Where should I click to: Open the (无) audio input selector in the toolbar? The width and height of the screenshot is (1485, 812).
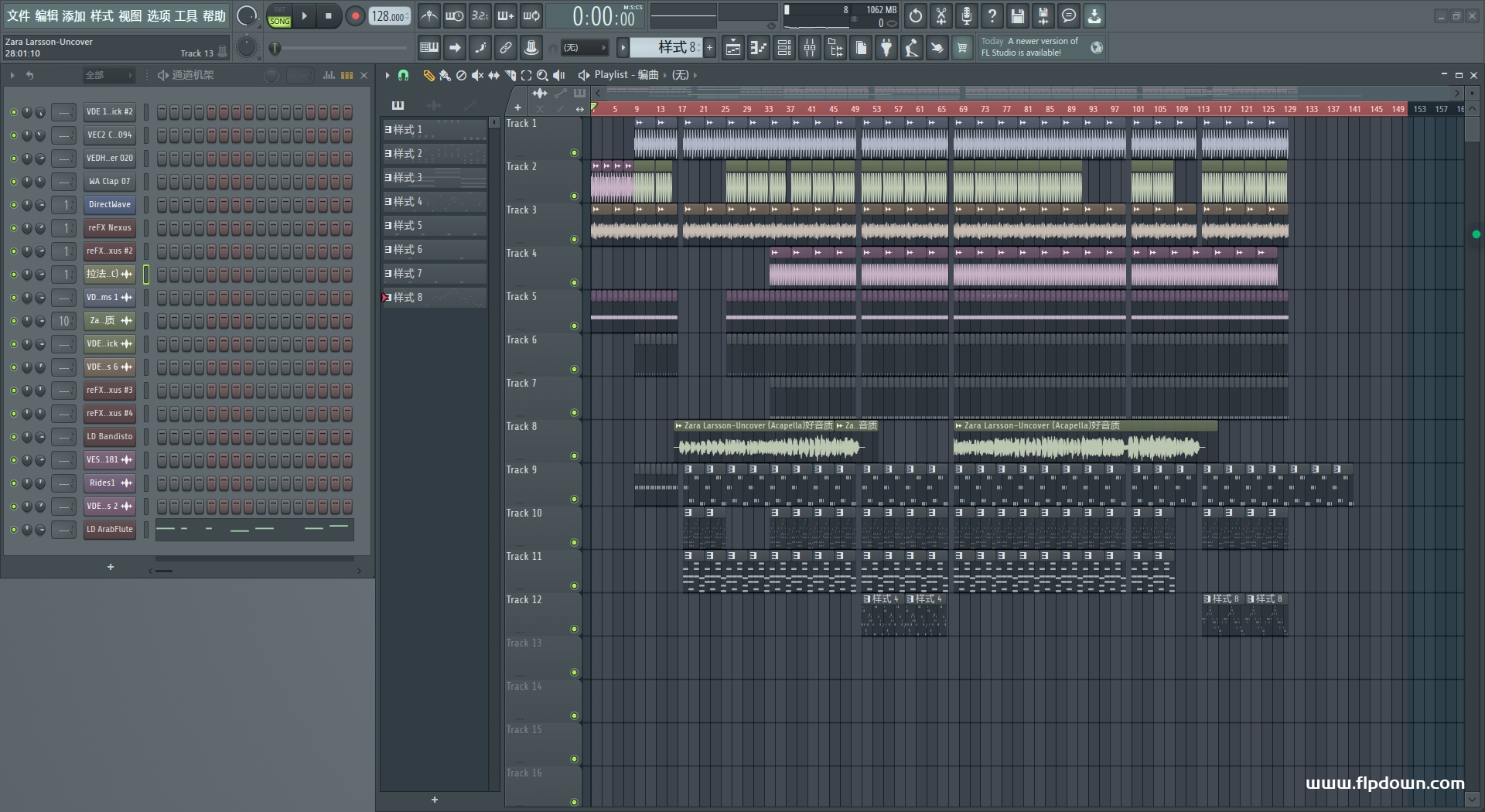tap(585, 48)
